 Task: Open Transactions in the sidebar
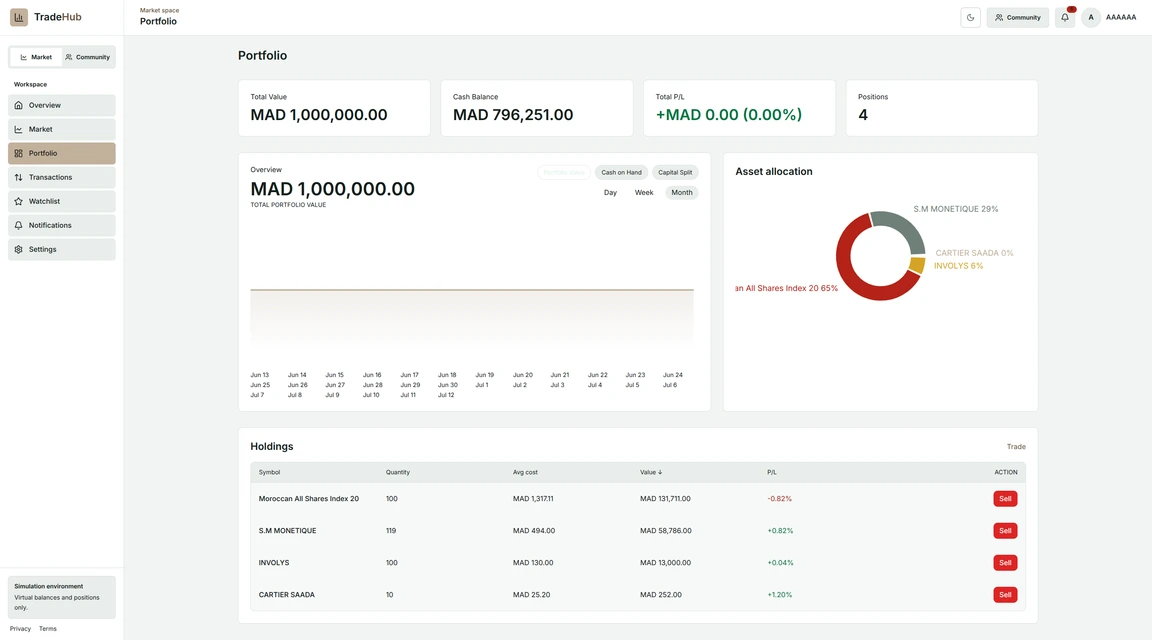click(x=62, y=177)
